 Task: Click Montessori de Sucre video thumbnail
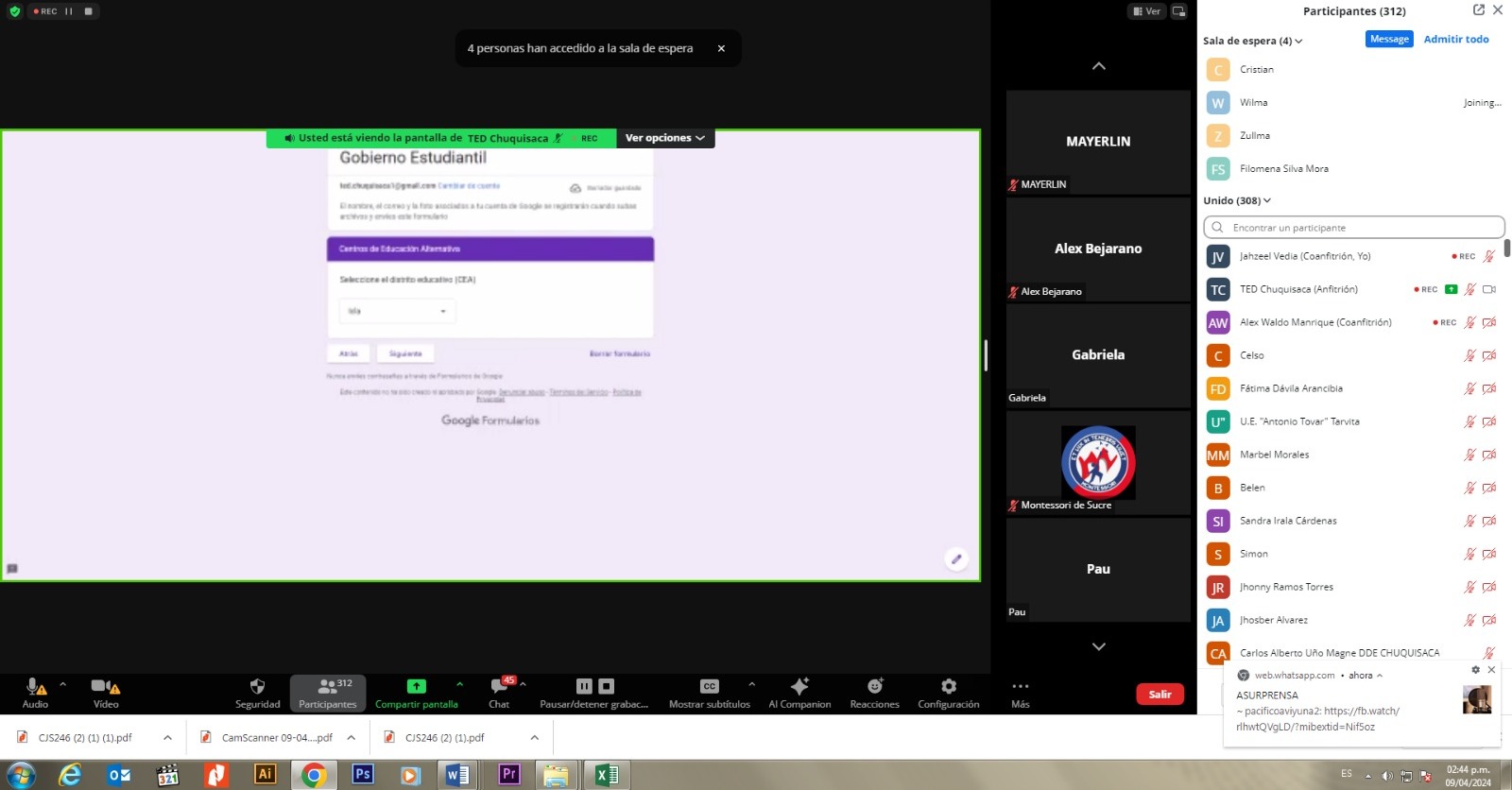1098,462
